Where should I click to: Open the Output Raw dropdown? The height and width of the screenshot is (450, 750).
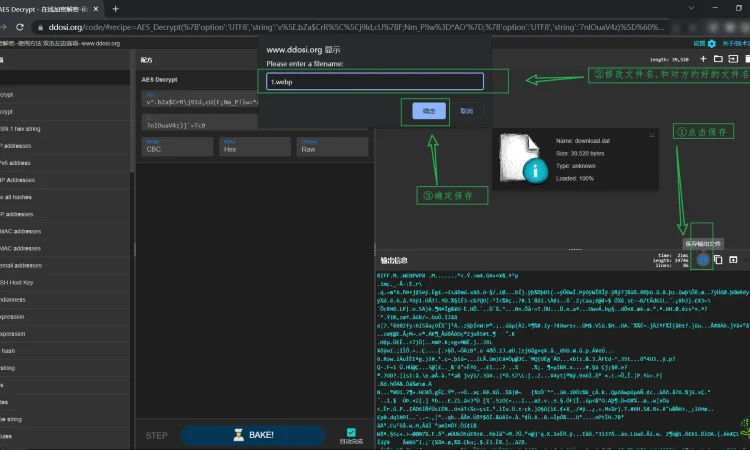click(x=332, y=146)
